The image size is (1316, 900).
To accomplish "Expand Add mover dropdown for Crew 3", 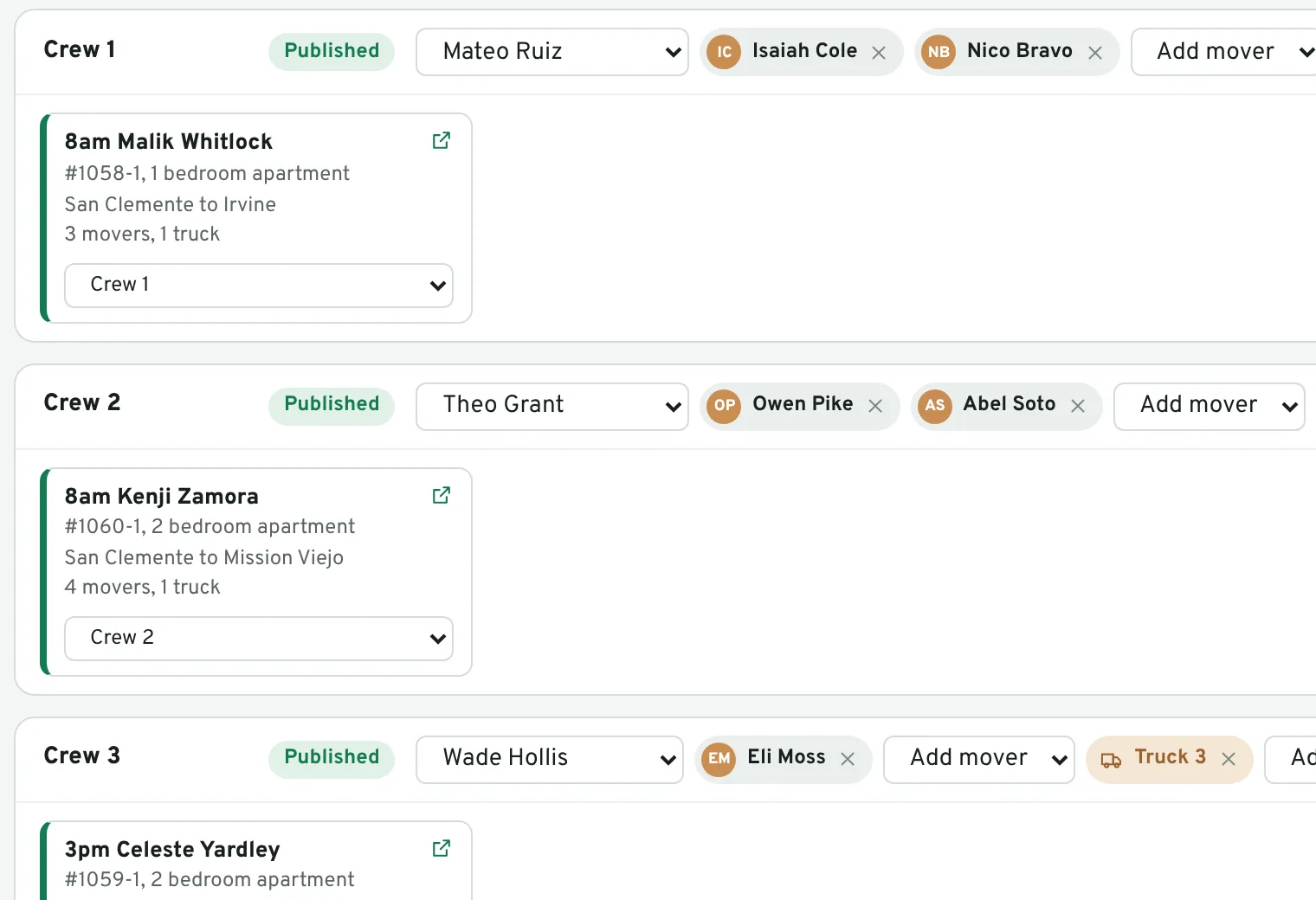I will 979,759.
